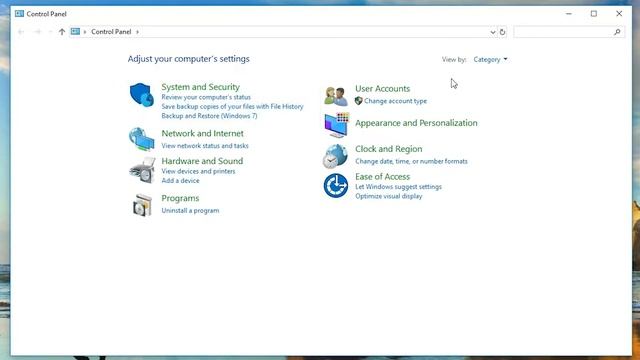This screenshot has height=360, width=640.
Task: Open the Hardware and Sound printer icon
Action: point(142,170)
